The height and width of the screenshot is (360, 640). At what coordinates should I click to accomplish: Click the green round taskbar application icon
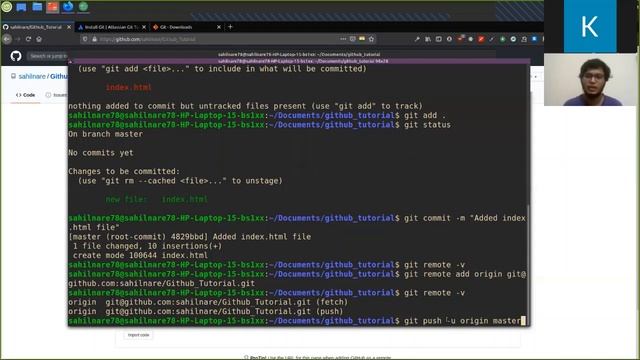(83, 7)
